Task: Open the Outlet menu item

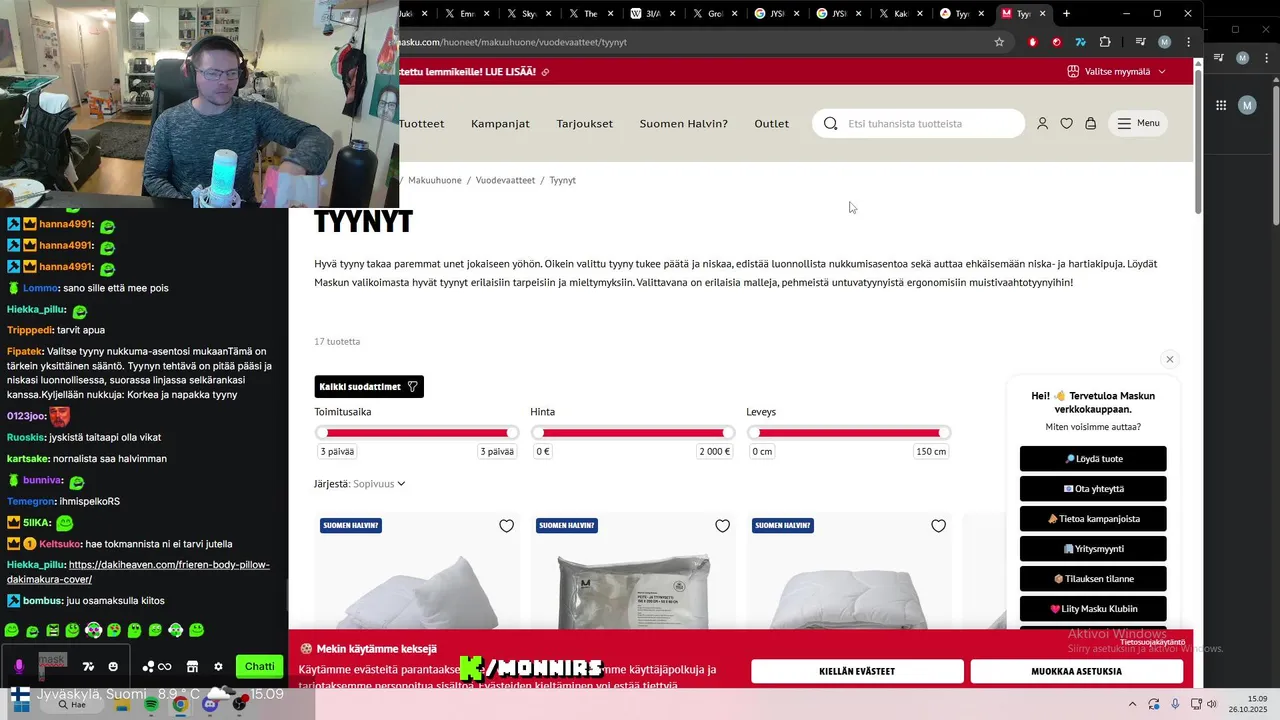Action: coord(772,124)
